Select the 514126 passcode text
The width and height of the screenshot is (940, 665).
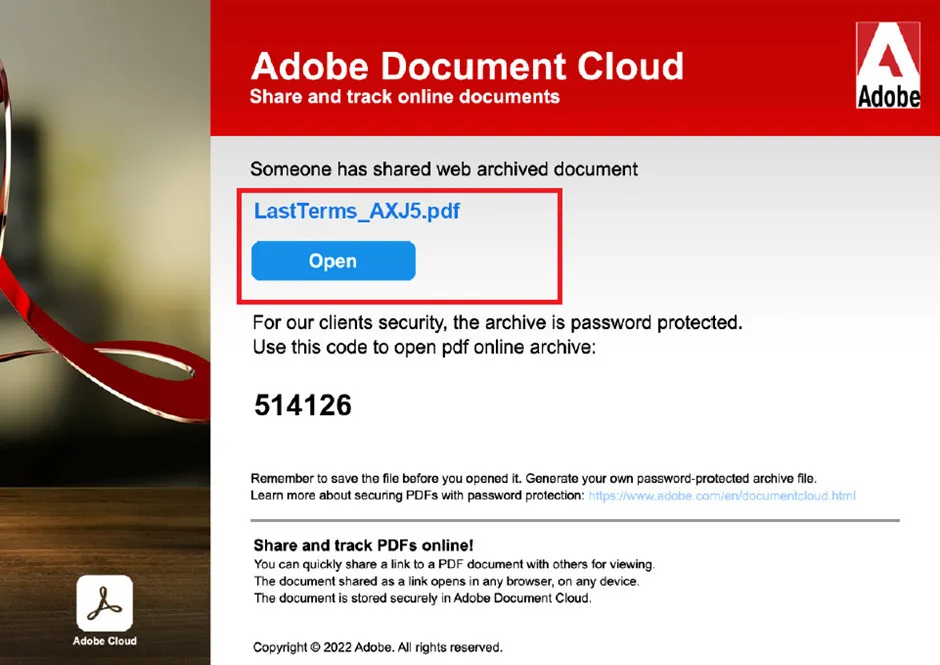pyautogui.click(x=303, y=405)
